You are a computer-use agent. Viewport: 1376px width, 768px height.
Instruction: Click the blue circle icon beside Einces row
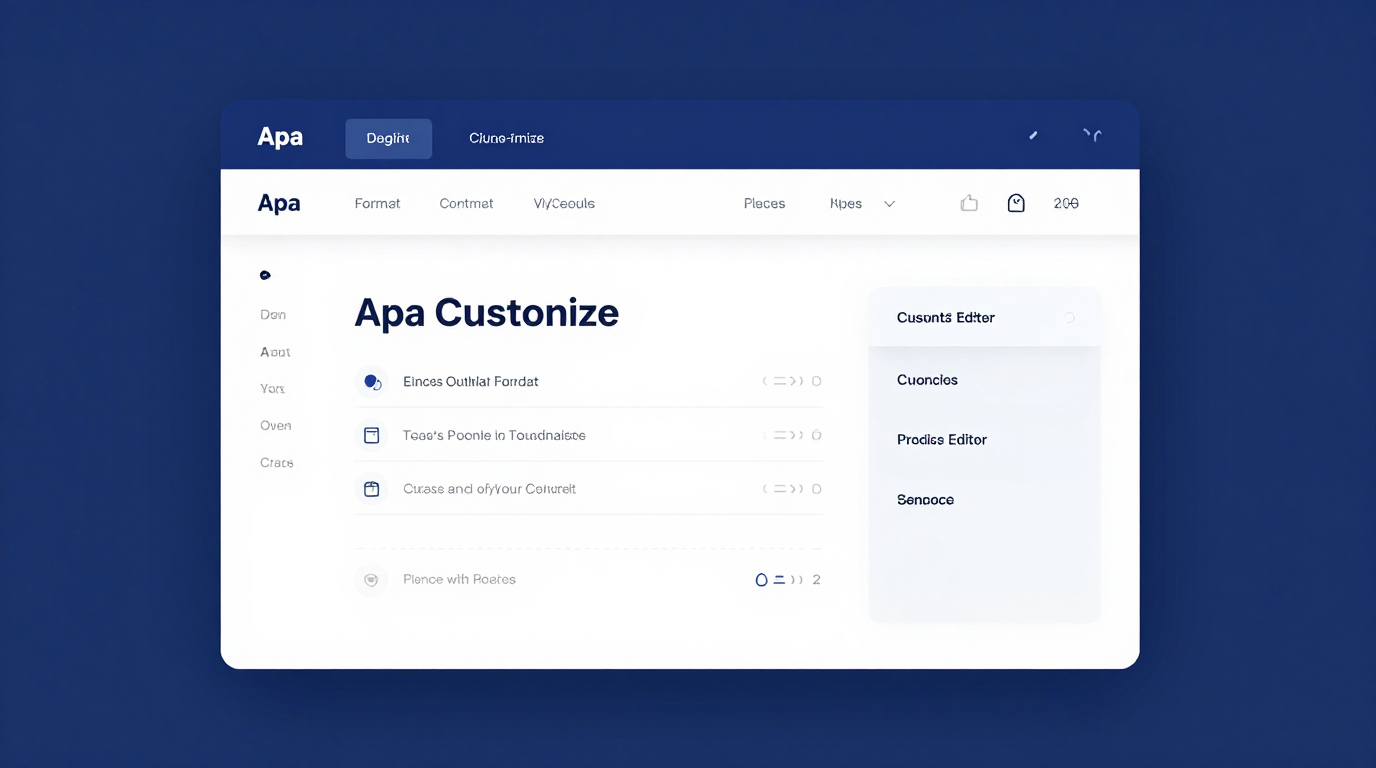pyautogui.click(x=371, y=381)
